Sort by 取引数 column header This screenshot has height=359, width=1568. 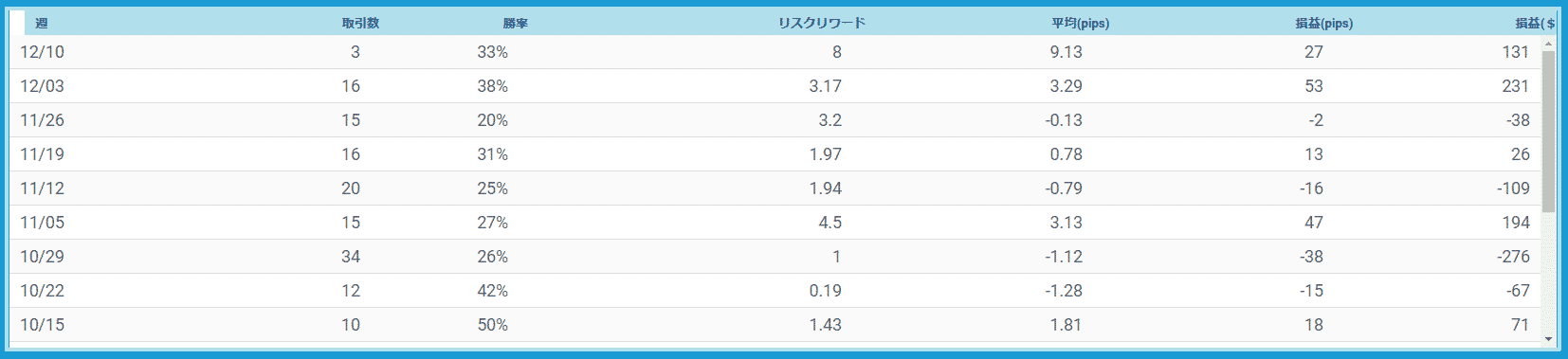pyautogui.click(x=360, y=23)
